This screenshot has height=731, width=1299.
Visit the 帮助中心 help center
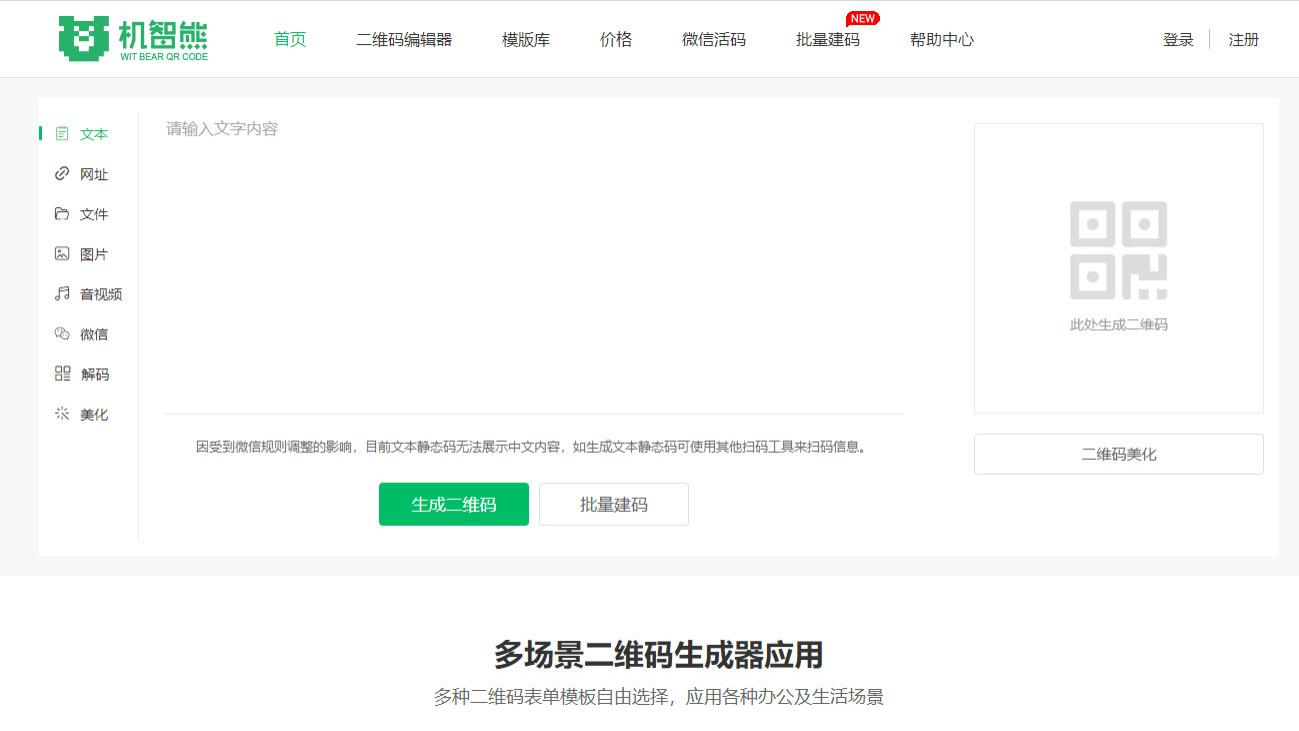(940, 40)
